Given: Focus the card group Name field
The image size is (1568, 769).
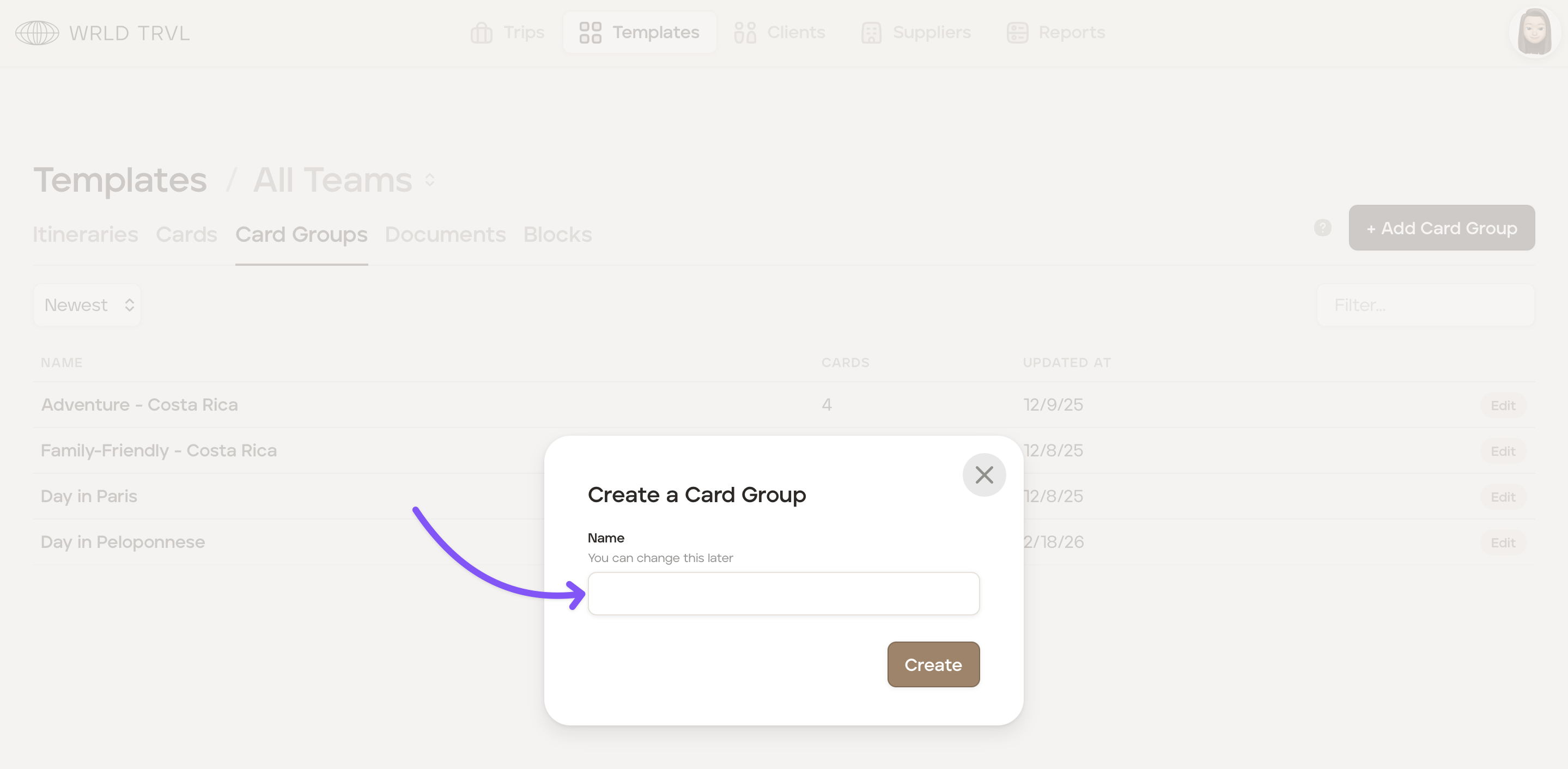Looking at the screenshot, I should point(783,594).
